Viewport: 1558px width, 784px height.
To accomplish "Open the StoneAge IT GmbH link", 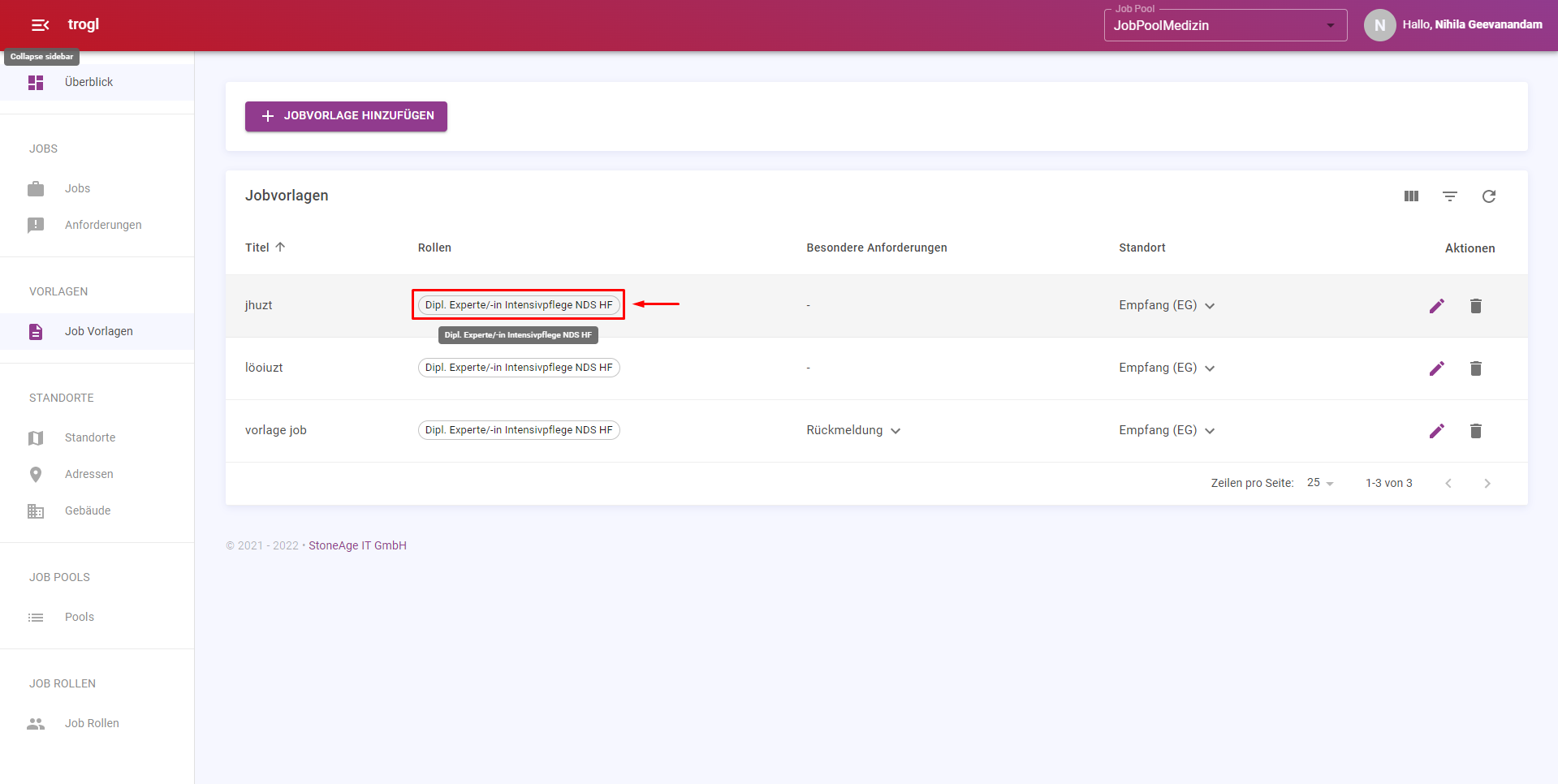I will coord(357,545).
